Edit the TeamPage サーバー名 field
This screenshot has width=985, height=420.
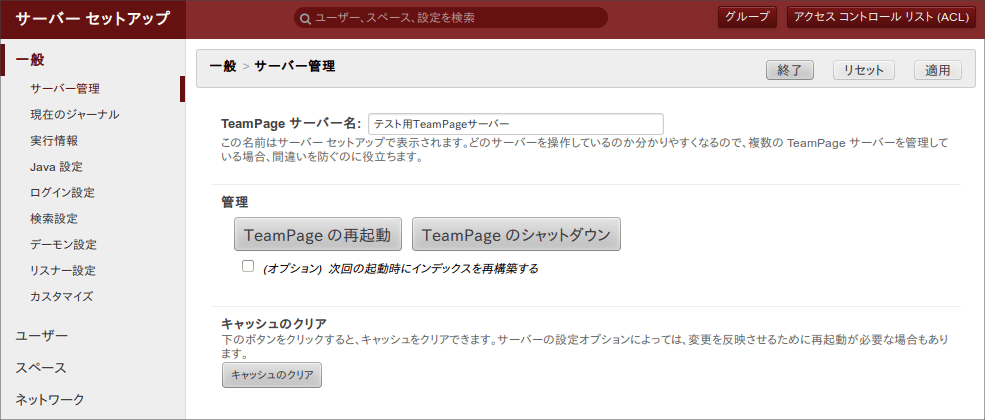click(x=516, y=124)
